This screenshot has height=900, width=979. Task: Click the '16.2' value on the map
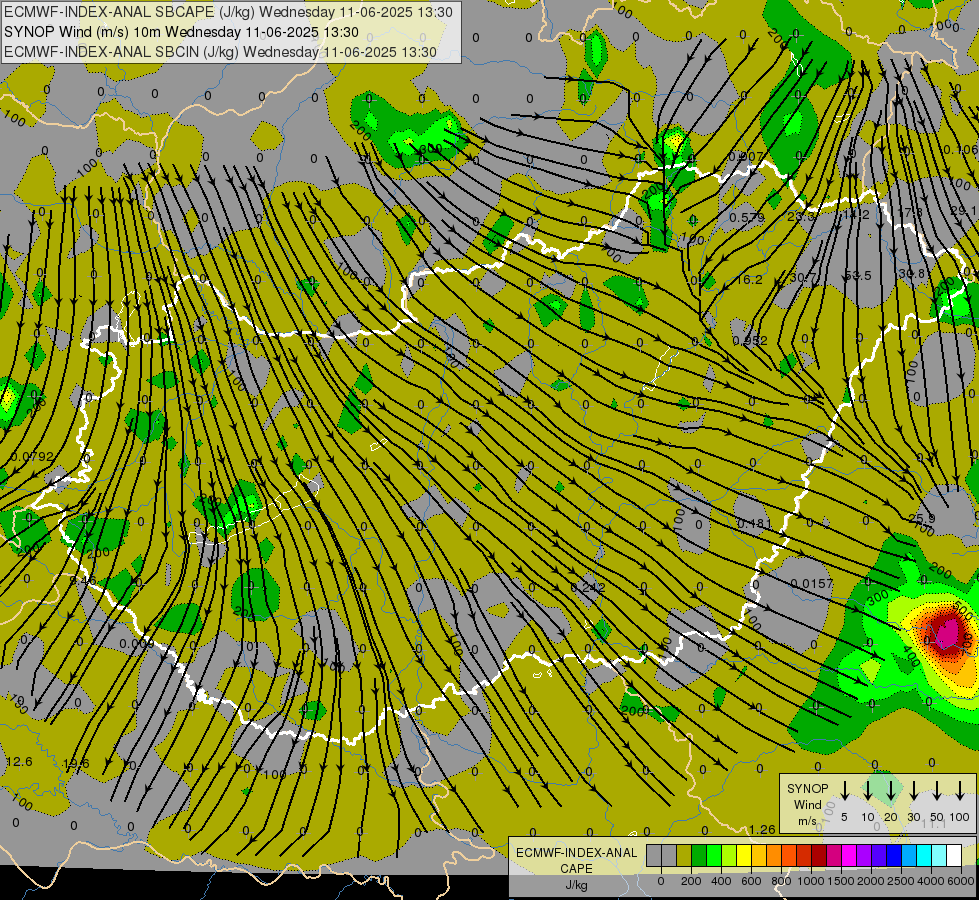(x=749, y=280)
